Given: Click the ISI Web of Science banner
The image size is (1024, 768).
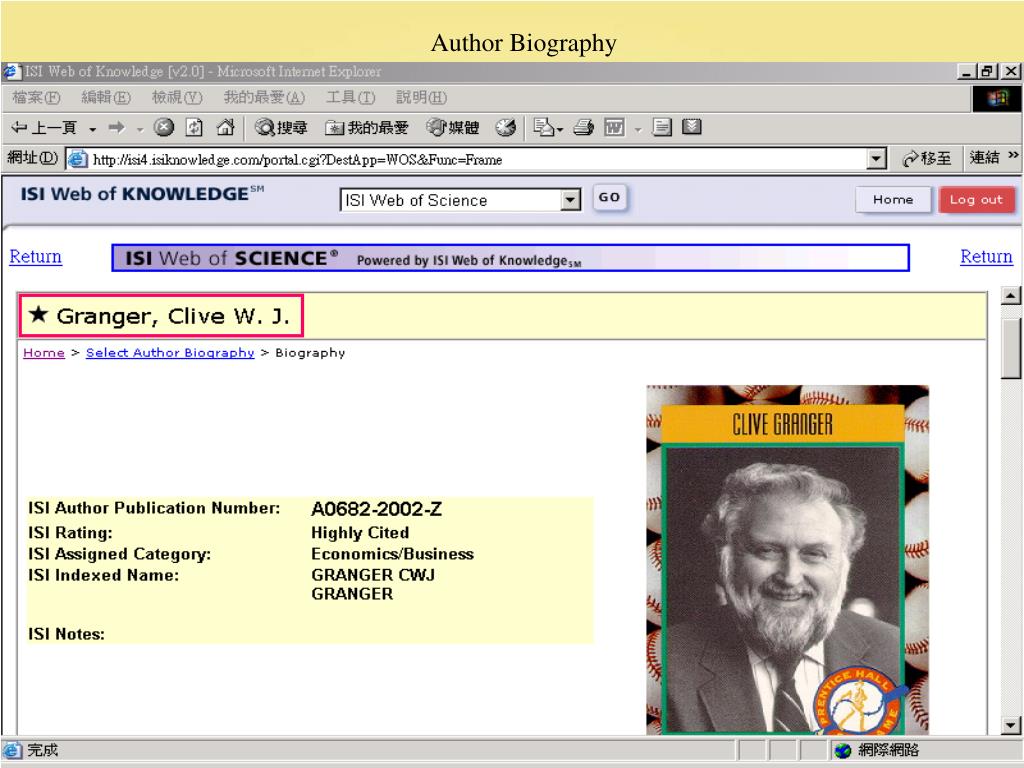Looking at the screenshot, I should pyautogui.click(x=511, y=258).
